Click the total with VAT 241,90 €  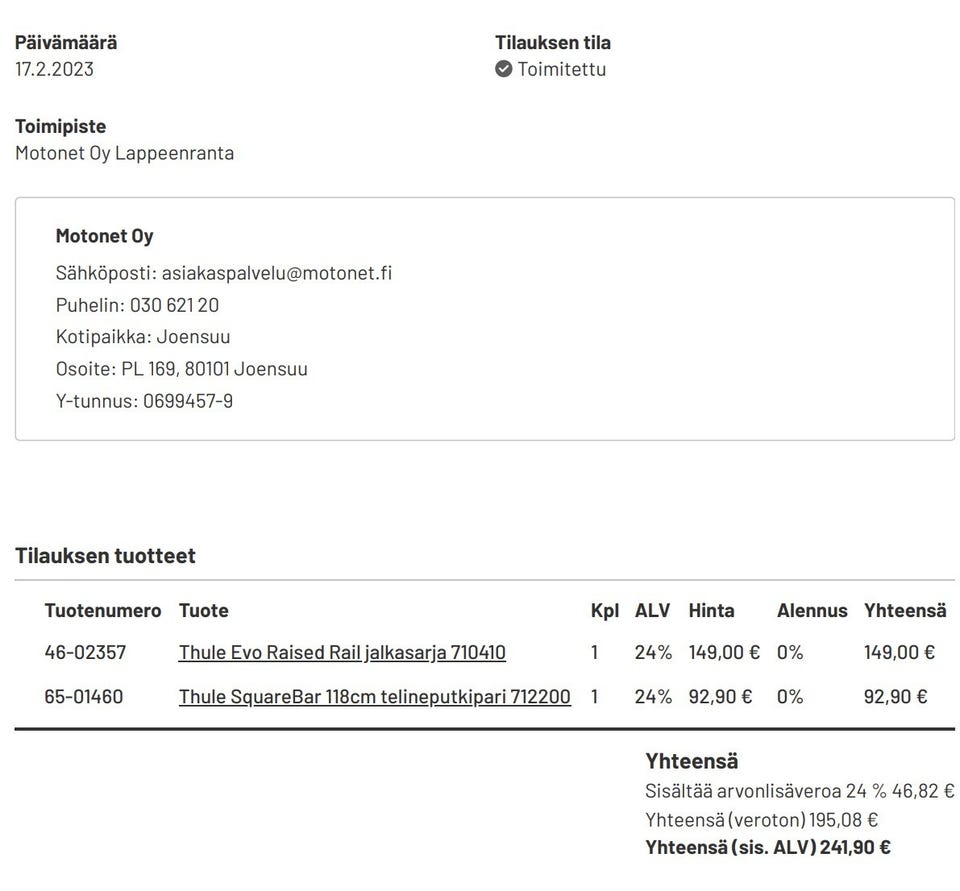(x=854, y=848)
